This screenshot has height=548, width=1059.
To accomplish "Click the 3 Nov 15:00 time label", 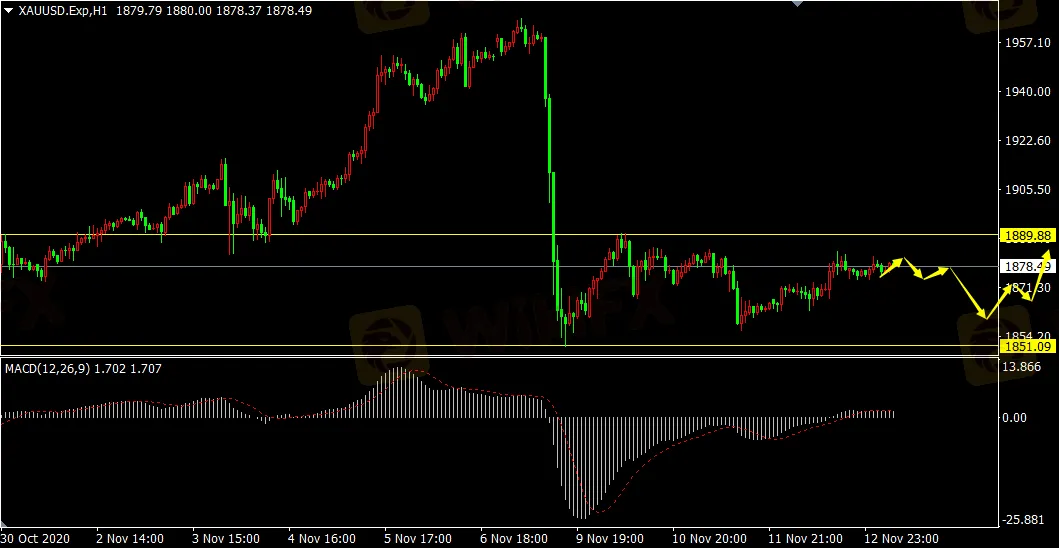I will [226, 539].
